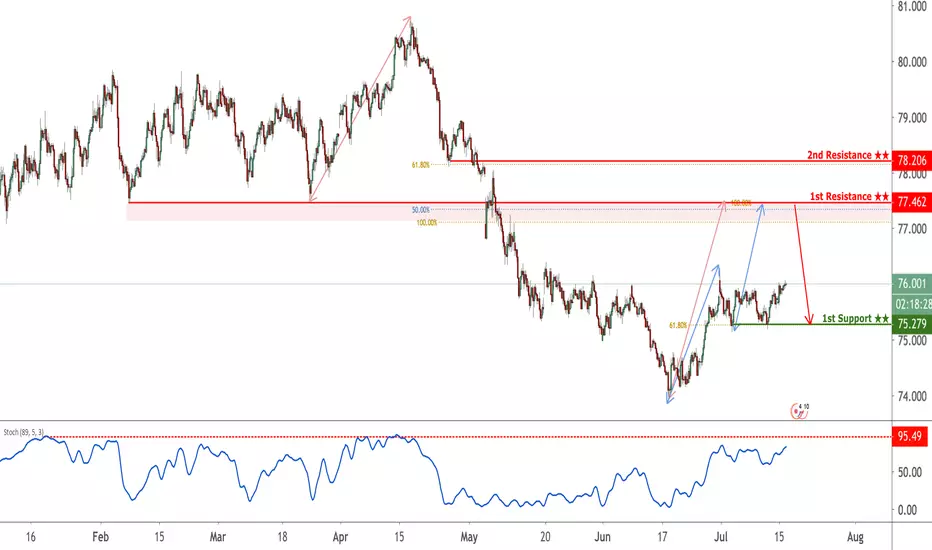Click the economic events marker icon above the Stoch pane
932x550 pixels.
(x=799, y=410)
